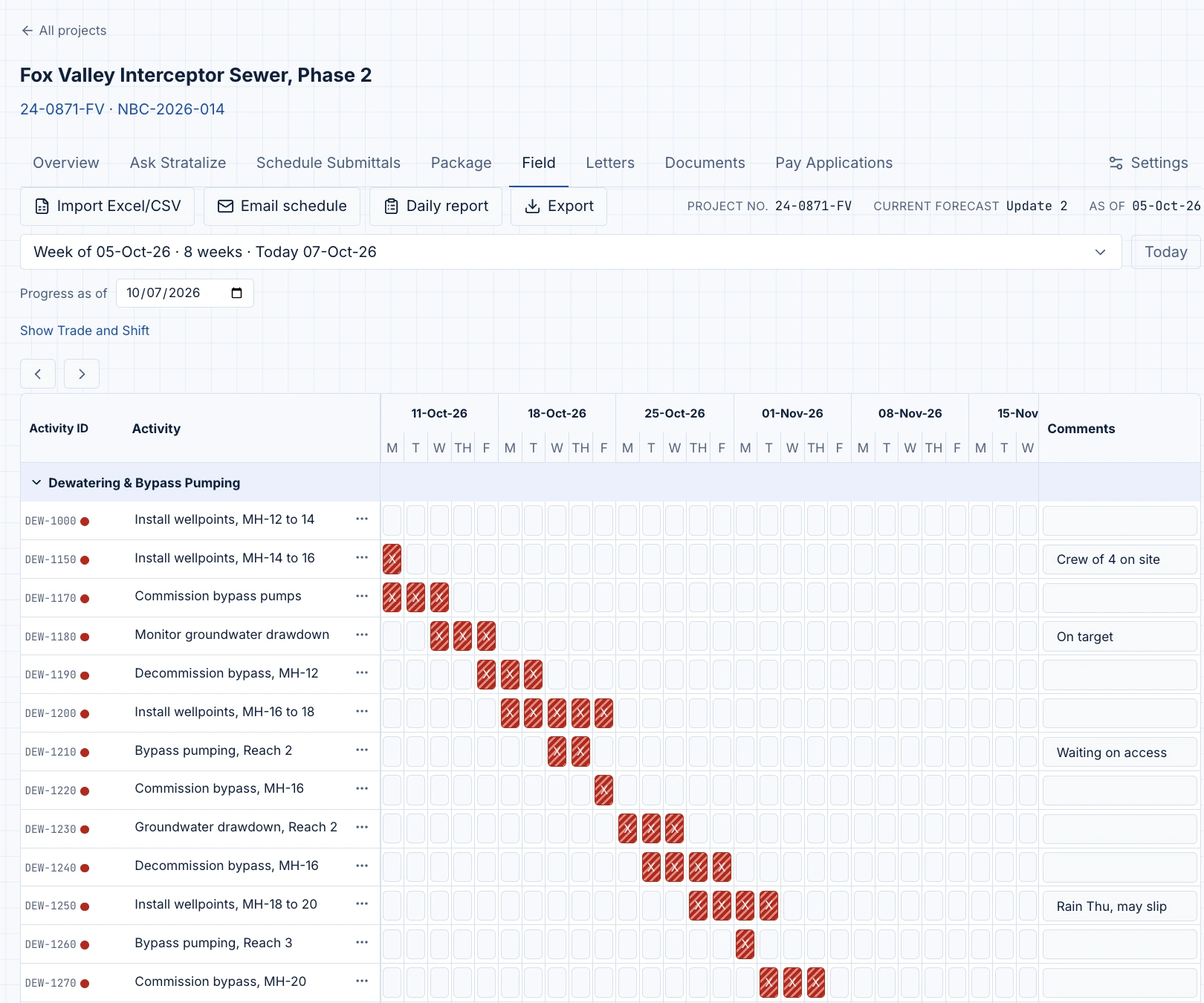
Task: Open the week range dropdown
Action: [571, 252]
